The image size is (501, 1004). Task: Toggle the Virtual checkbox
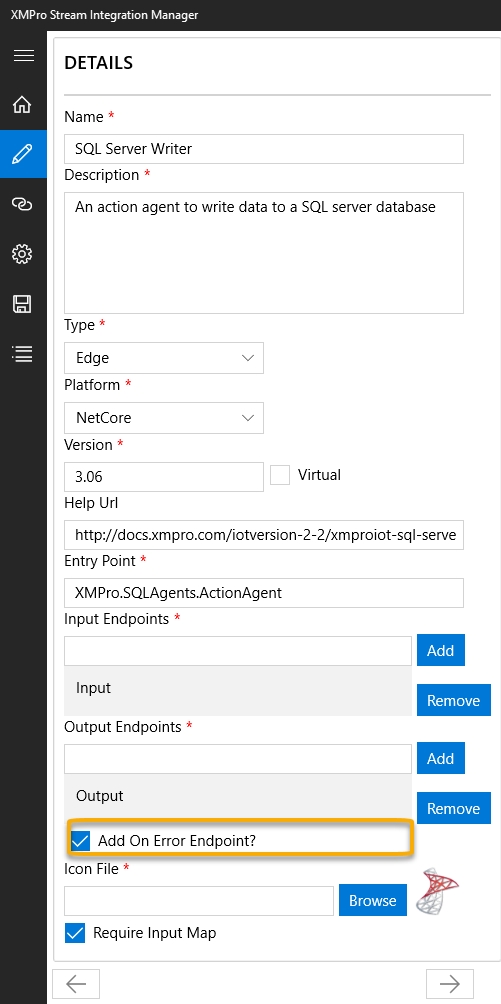[280, 475]
